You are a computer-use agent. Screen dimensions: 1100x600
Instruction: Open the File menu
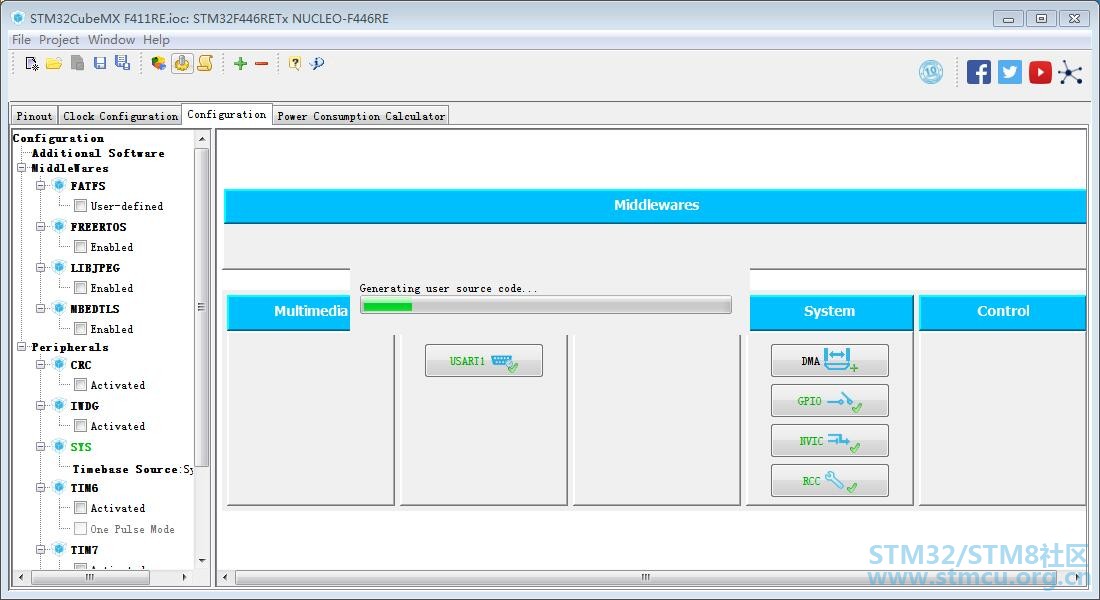point(21,40)
